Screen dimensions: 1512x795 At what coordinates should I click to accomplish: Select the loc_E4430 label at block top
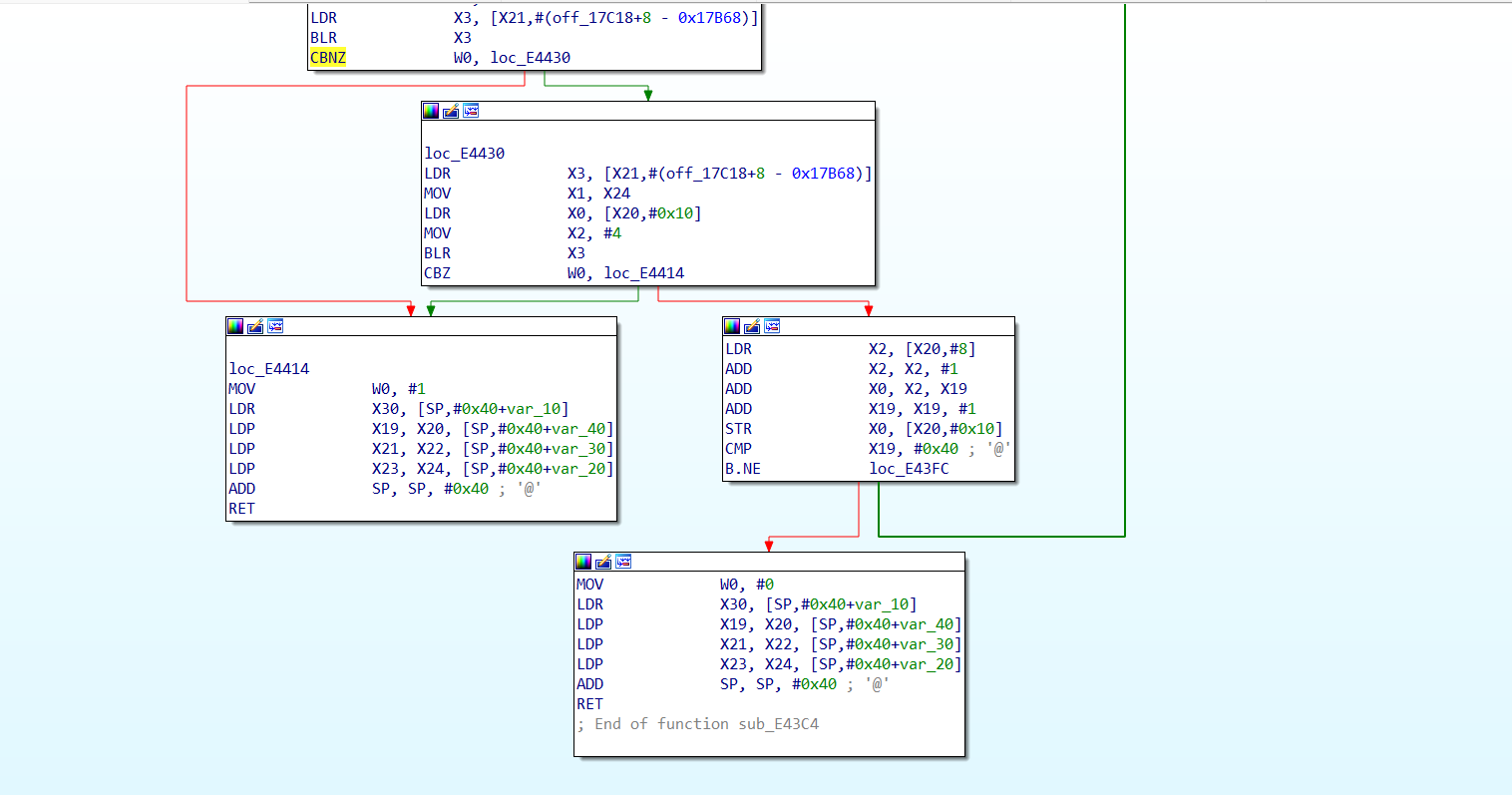click(x=465, y=154)
